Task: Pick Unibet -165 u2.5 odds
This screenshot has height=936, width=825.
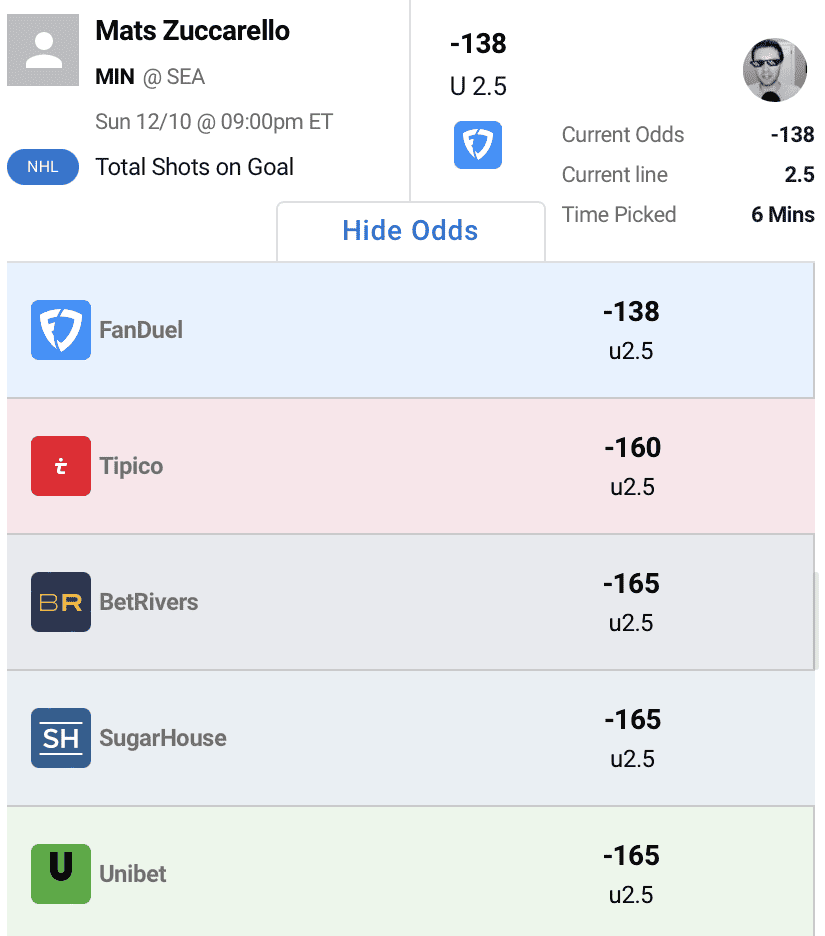Action: (631, 874)
